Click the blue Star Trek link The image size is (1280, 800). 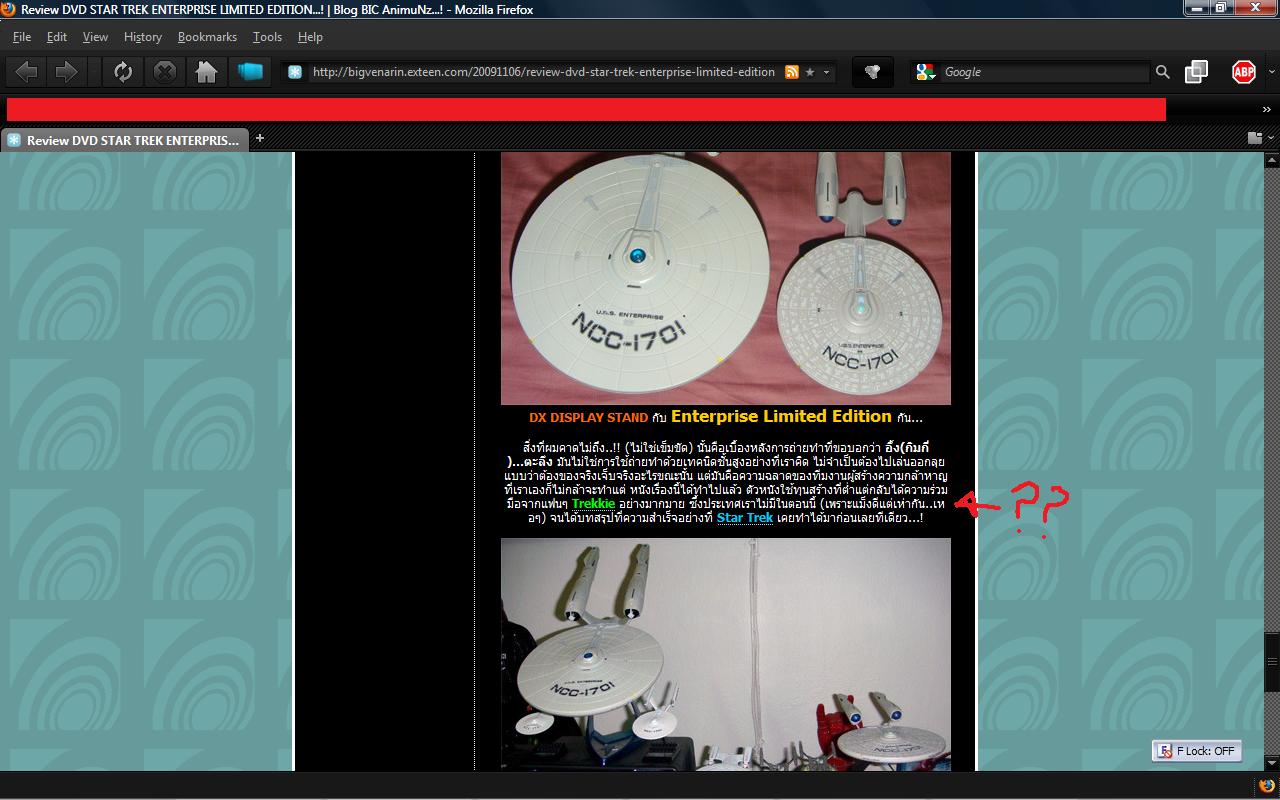coord(745,518)
